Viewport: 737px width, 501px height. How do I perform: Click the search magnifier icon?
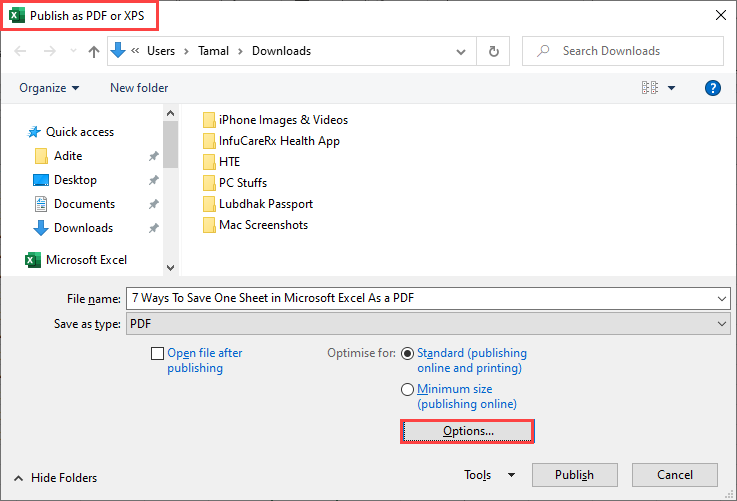pos(543,50)
